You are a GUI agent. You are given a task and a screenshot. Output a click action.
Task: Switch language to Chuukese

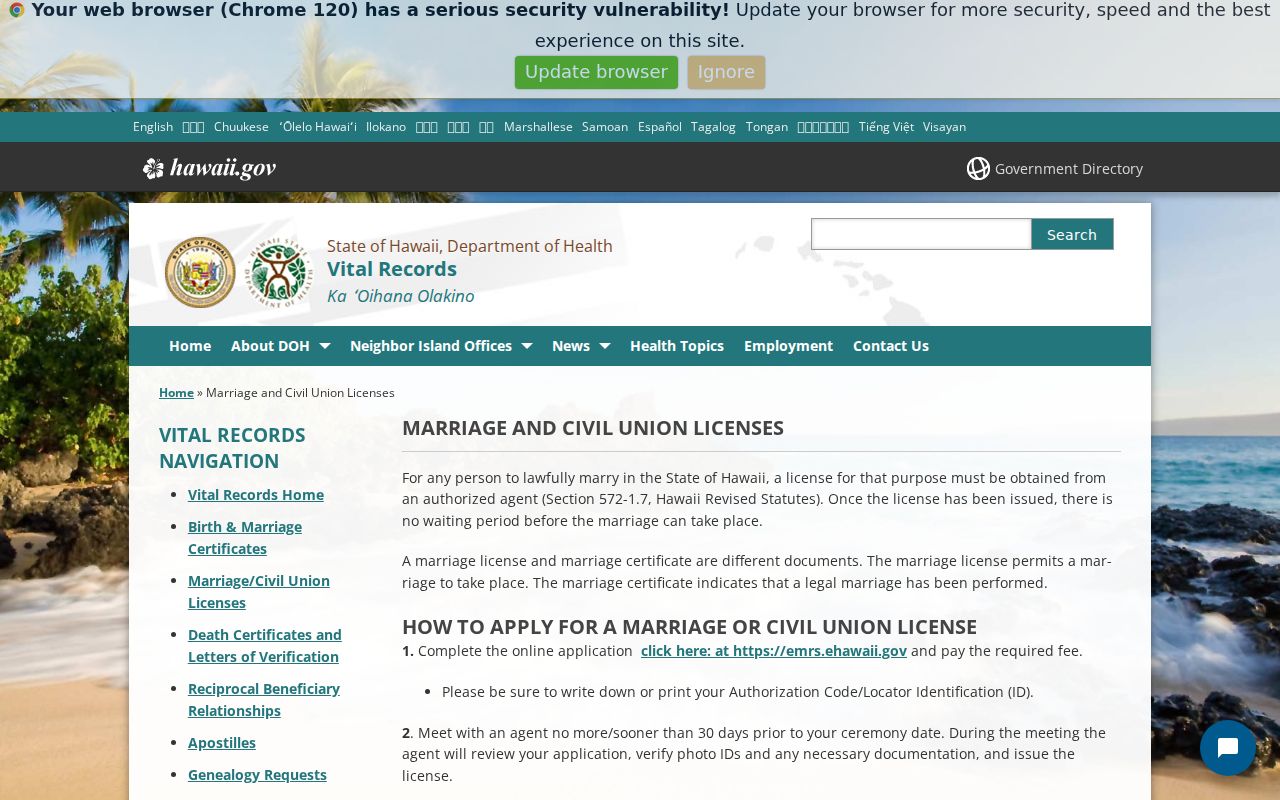241,127
